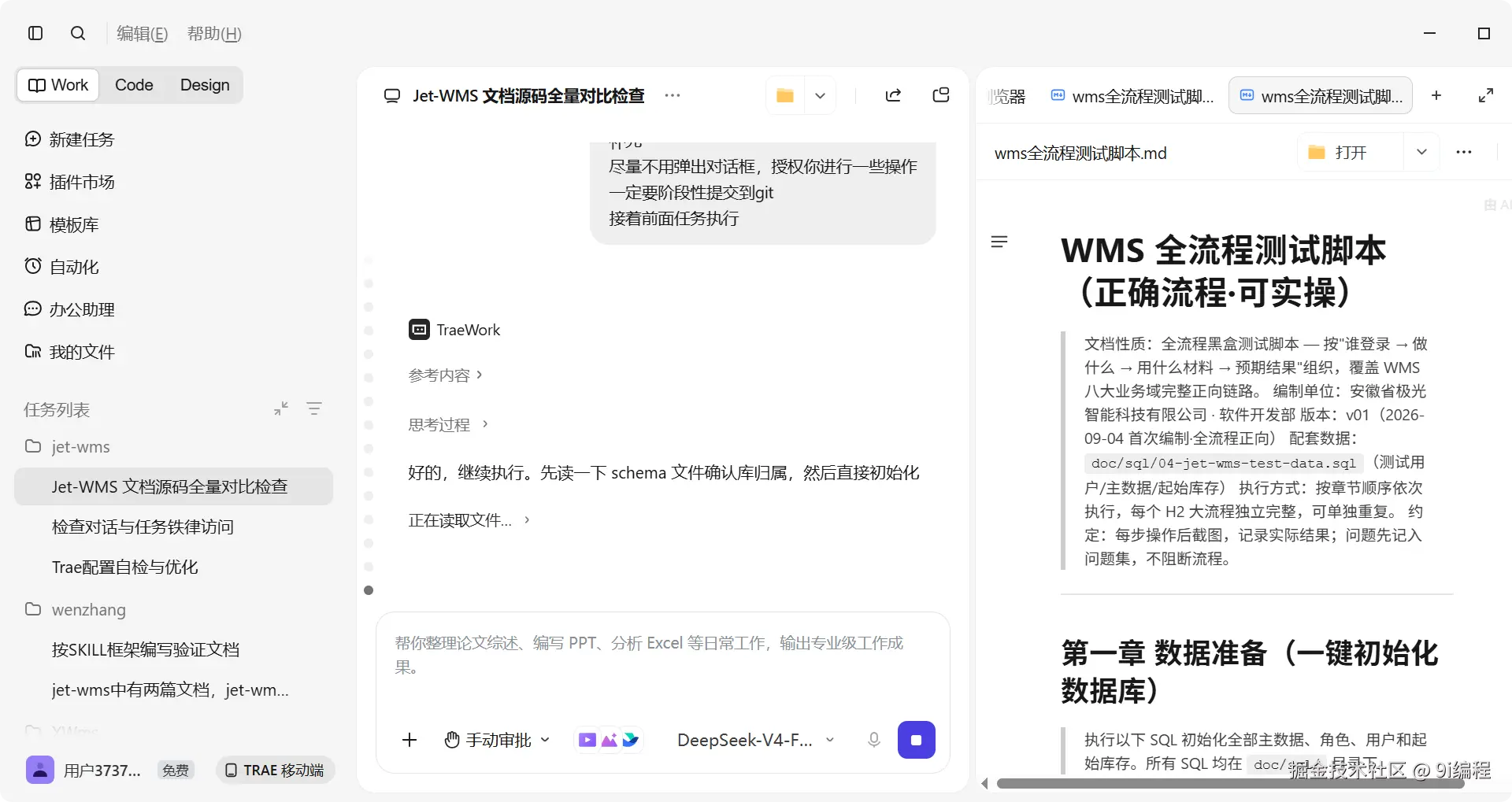Select task Jet-WMS 文档源码全量对比检查

click(173, 486)
